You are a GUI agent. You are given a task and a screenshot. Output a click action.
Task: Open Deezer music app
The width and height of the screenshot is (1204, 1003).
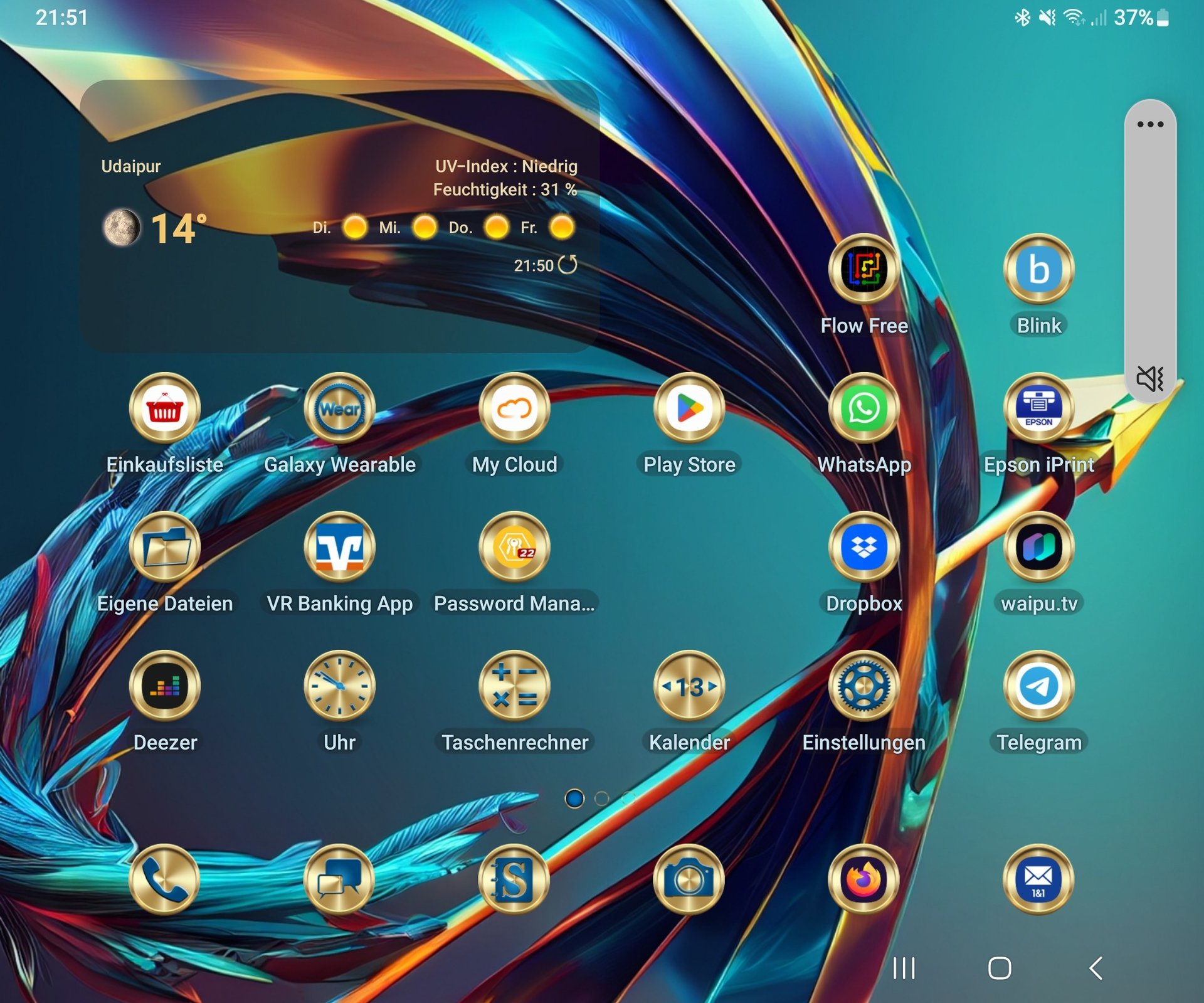pos(165,686)
